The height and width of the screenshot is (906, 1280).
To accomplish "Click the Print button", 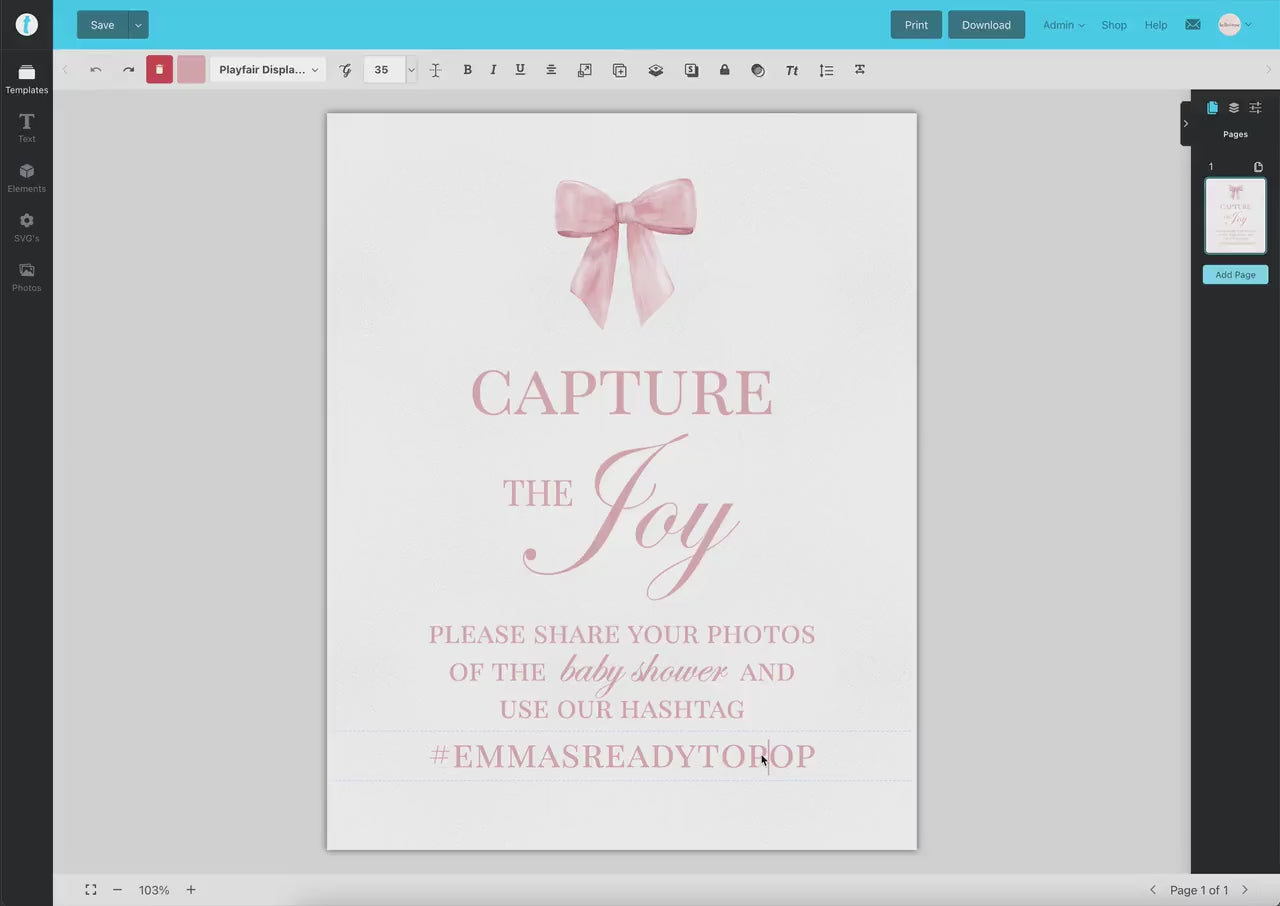I will pos(916,25).
